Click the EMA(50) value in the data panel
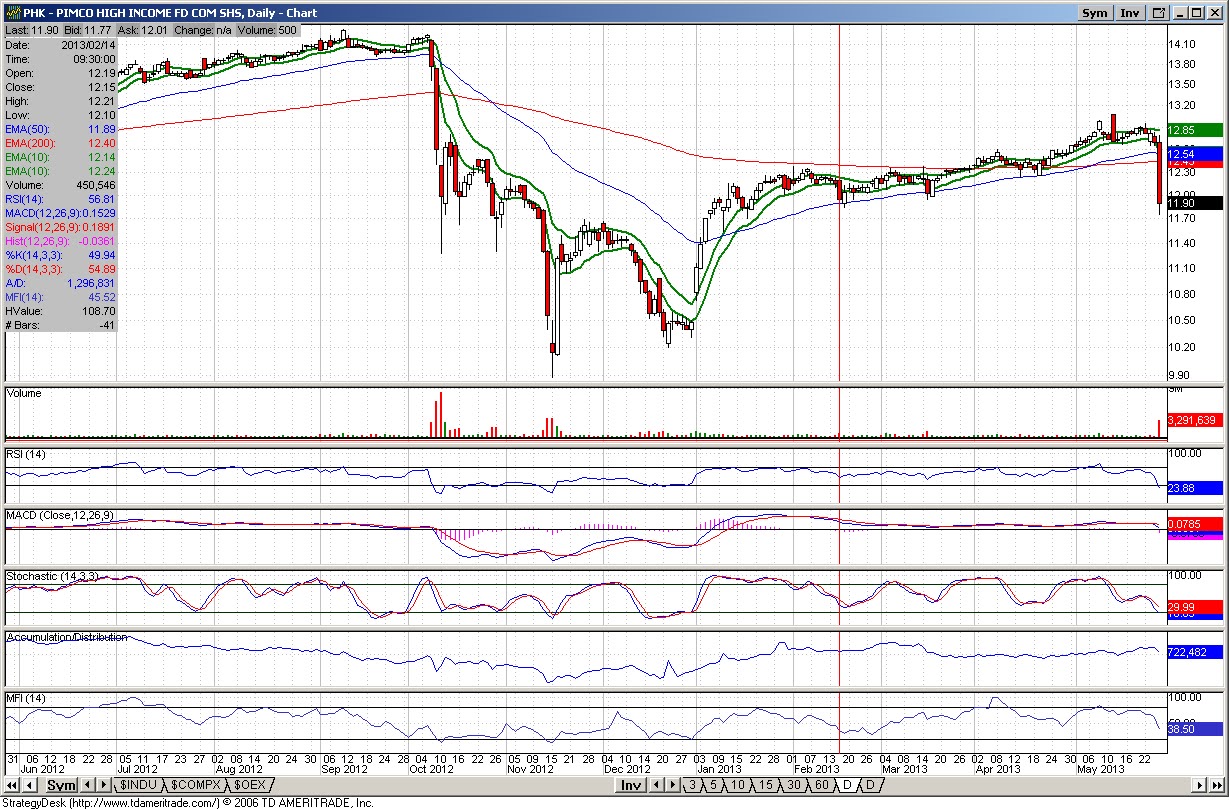 101,130
